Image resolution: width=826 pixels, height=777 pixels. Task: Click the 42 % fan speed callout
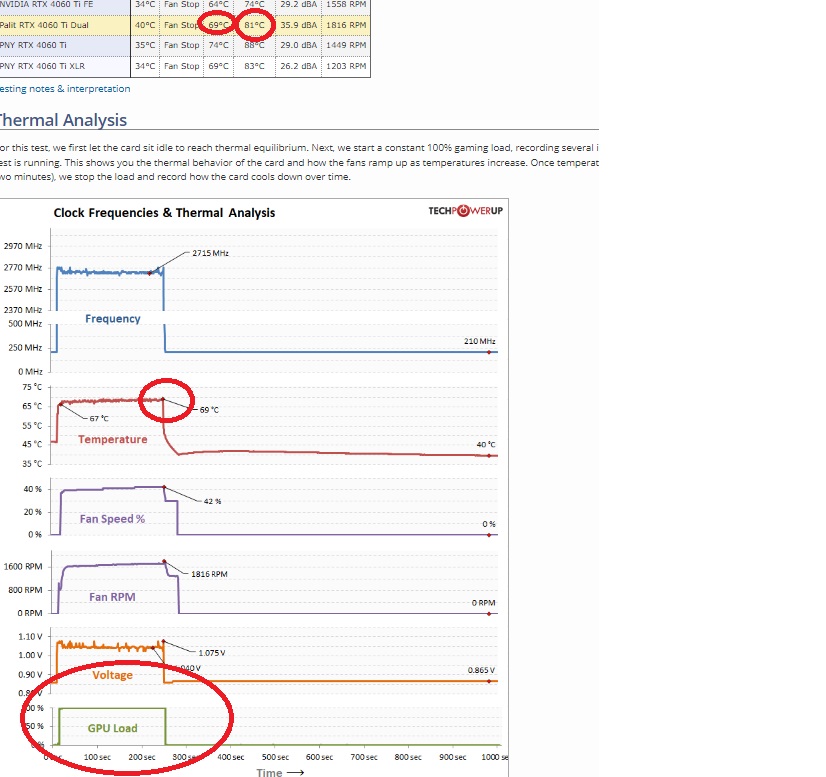coord(212,501)
